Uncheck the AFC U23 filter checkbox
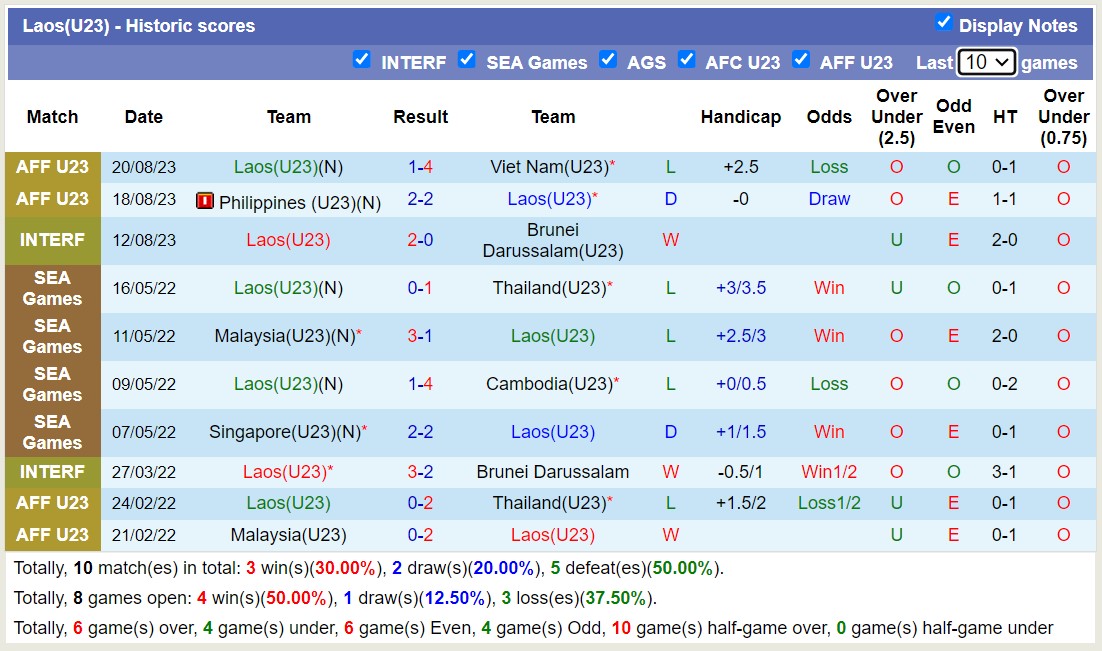This screenshot has width=1102, height=651. pos(686,60)
